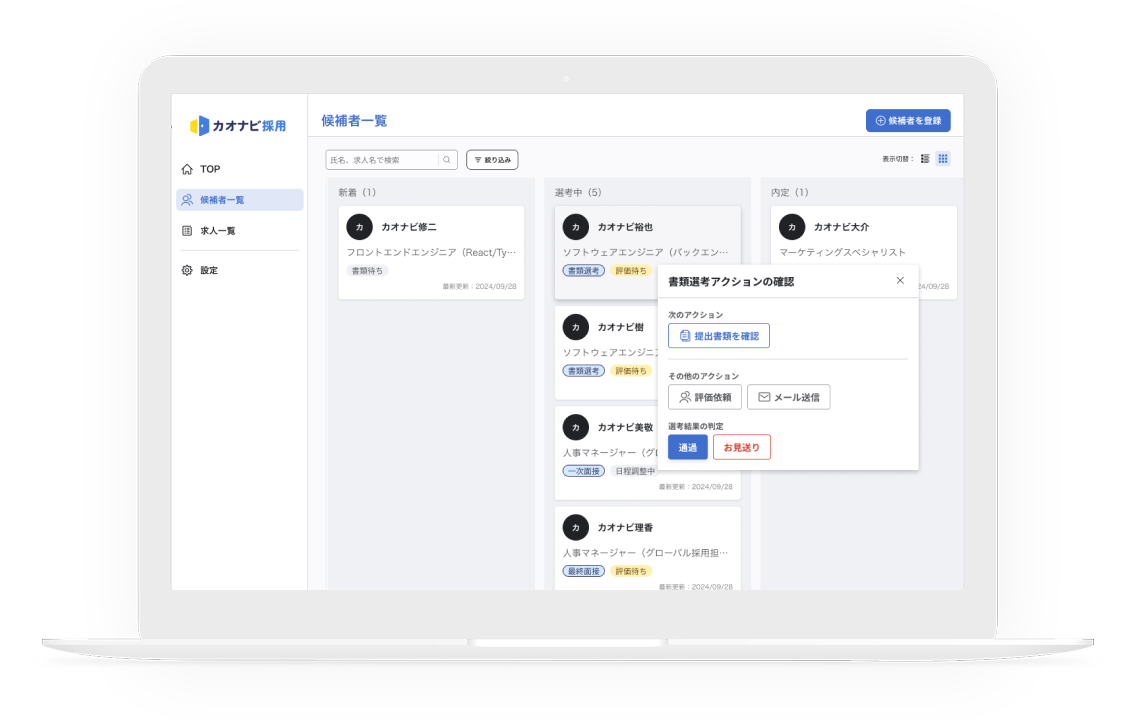
Task: Go to 求人一覧 in the sidebar
Action: [217, 231]
